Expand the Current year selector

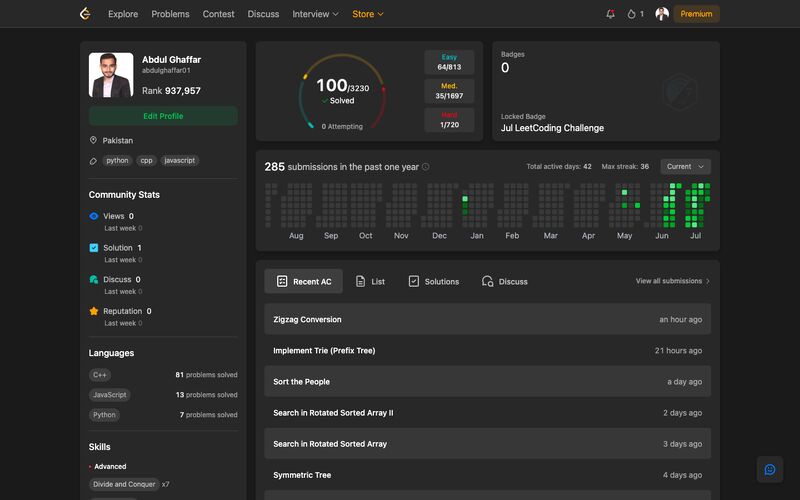tap(685, 167)
